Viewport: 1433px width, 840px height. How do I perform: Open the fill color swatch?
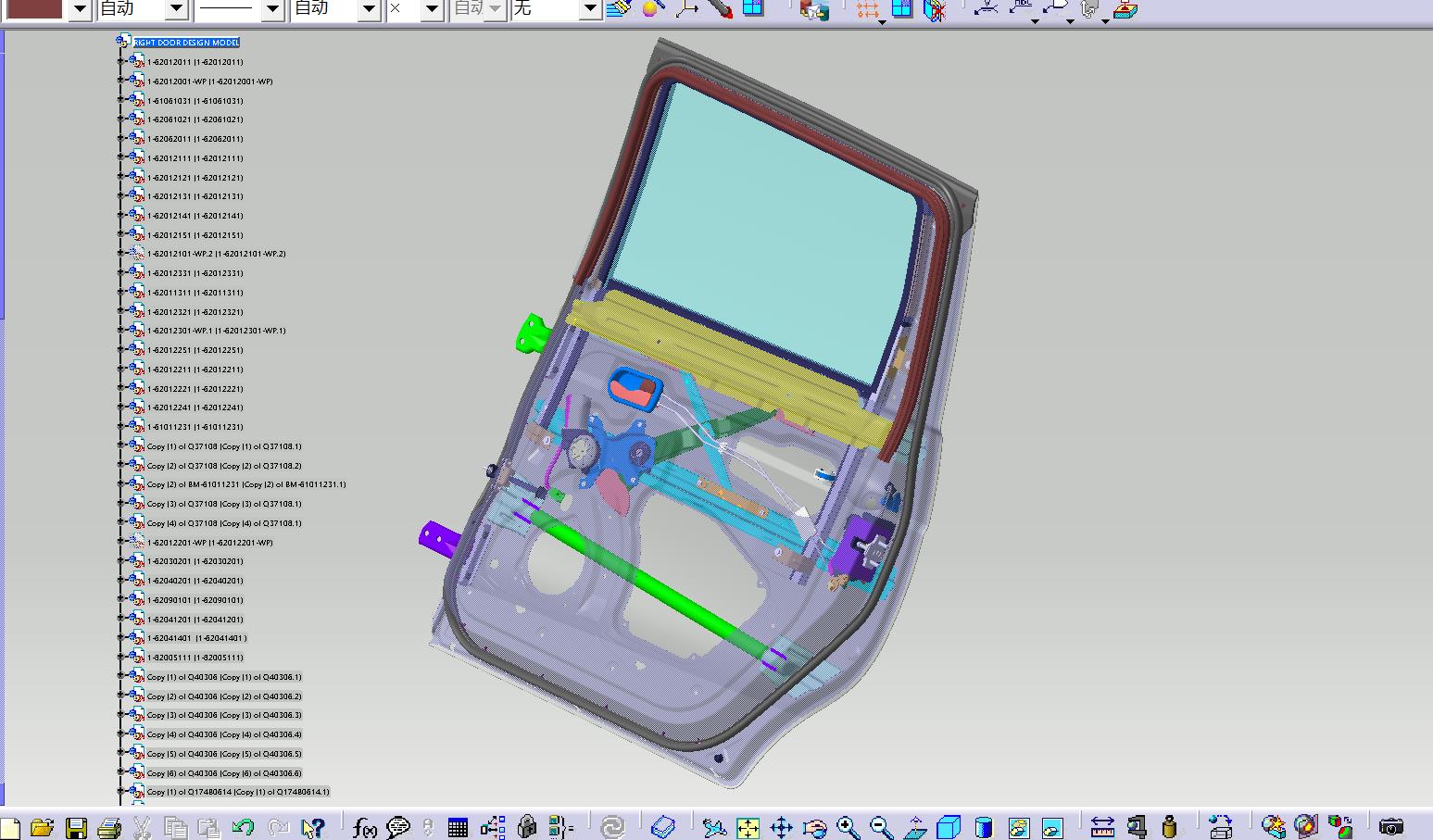[35, 9]
